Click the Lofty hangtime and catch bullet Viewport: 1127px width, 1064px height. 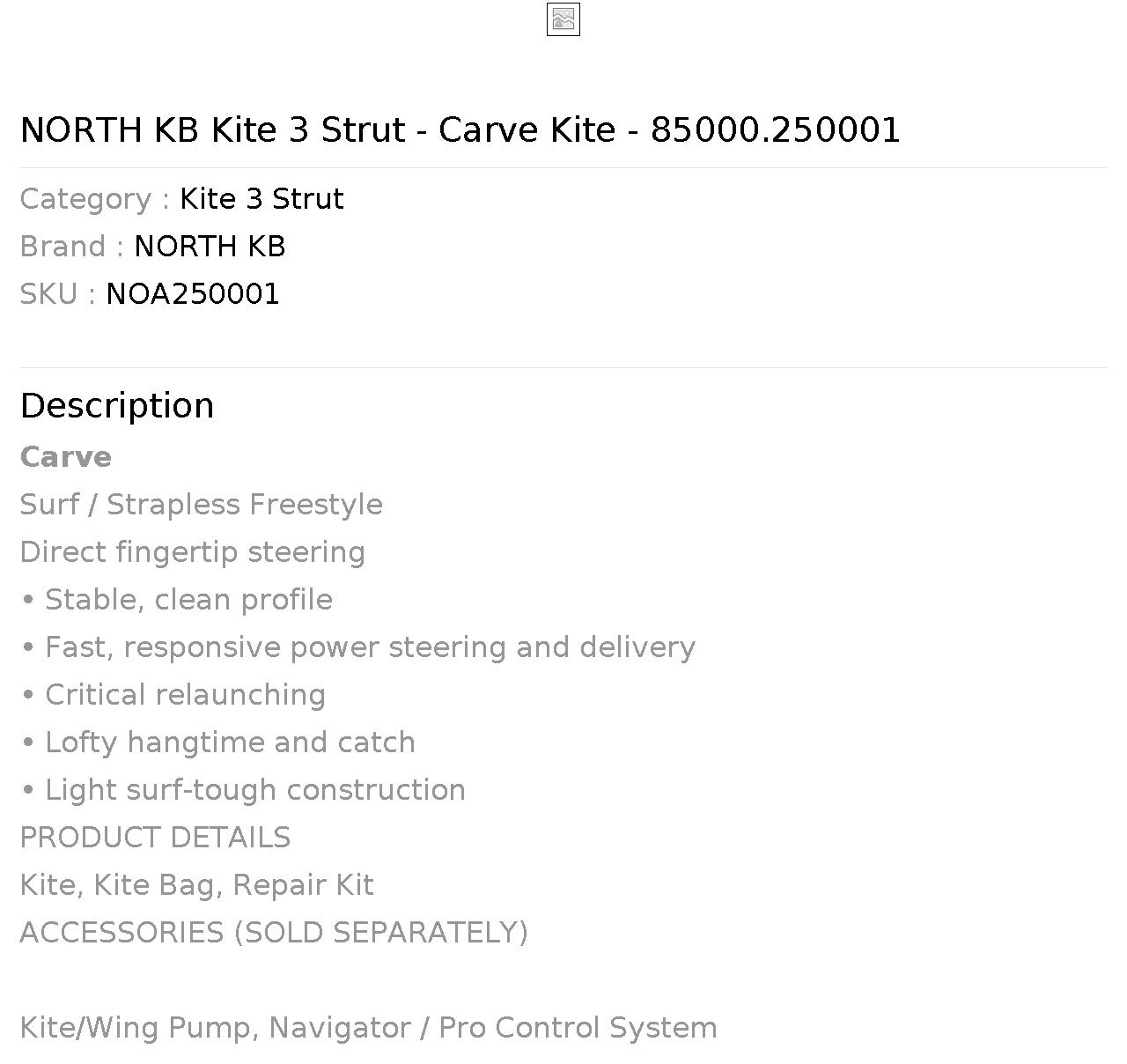pyautogui.click(x=217, y=743)
